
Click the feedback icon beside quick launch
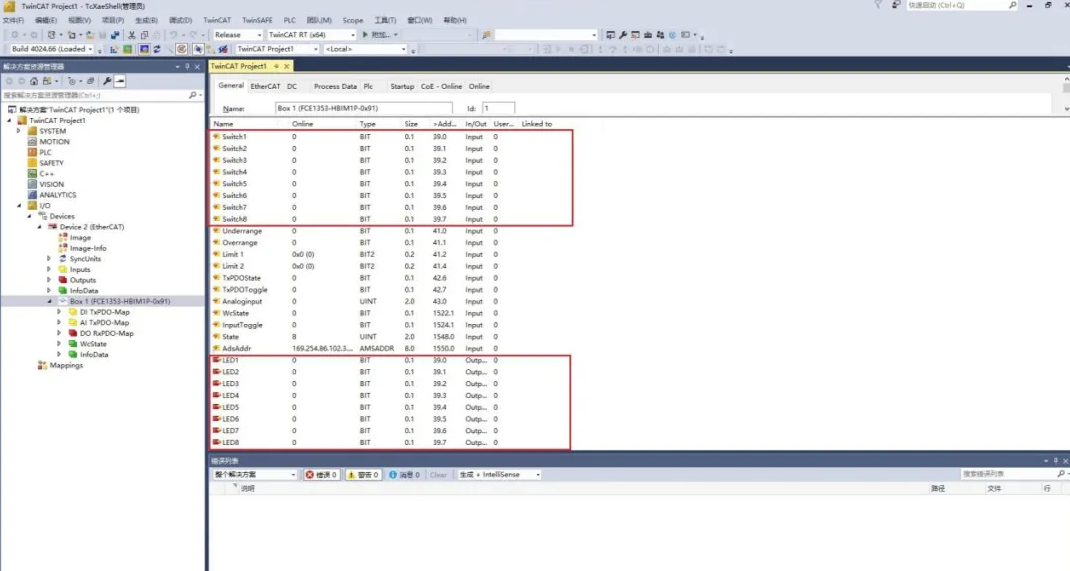(895, 5)
